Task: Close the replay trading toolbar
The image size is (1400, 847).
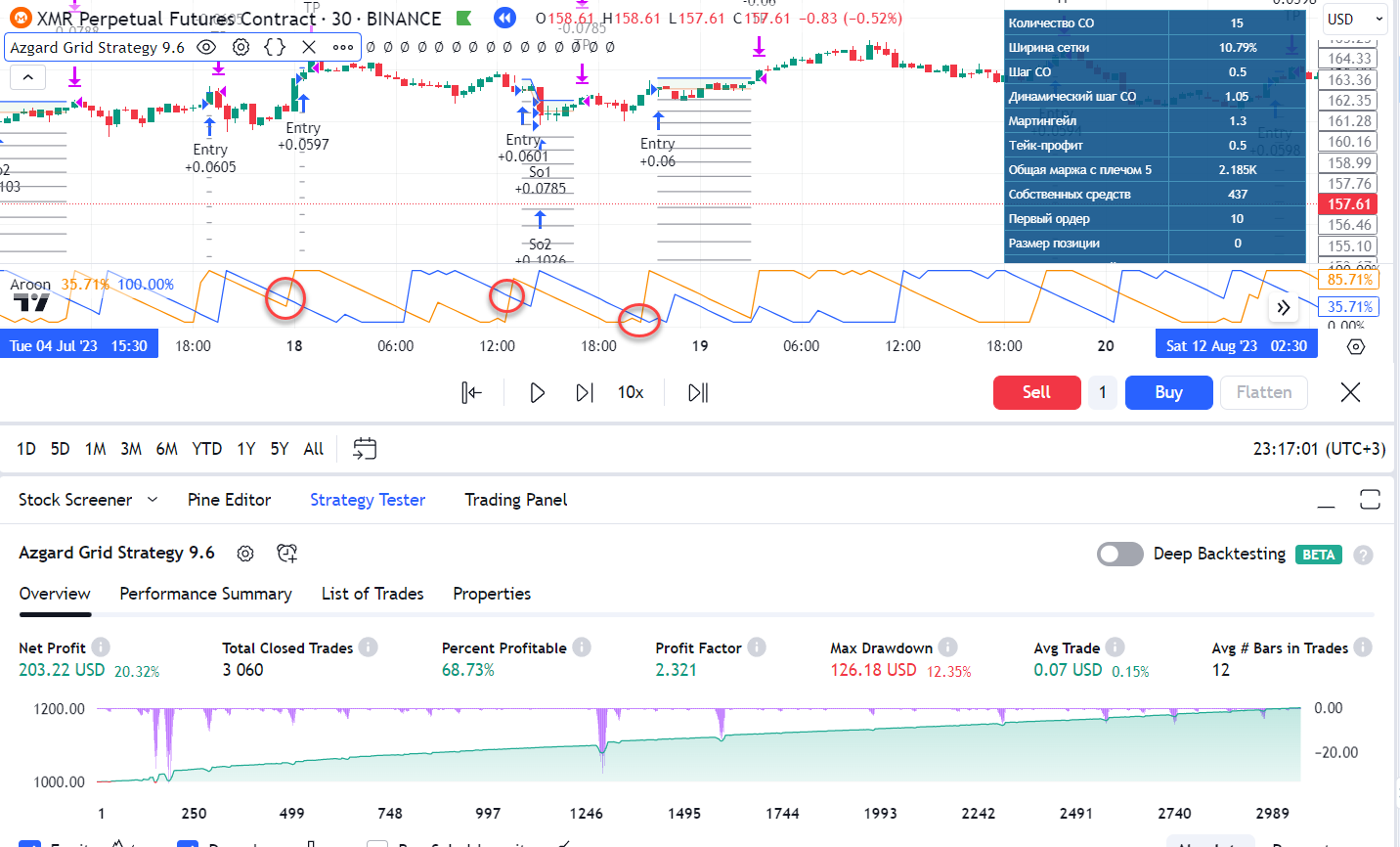Action: coord(1350,392)
